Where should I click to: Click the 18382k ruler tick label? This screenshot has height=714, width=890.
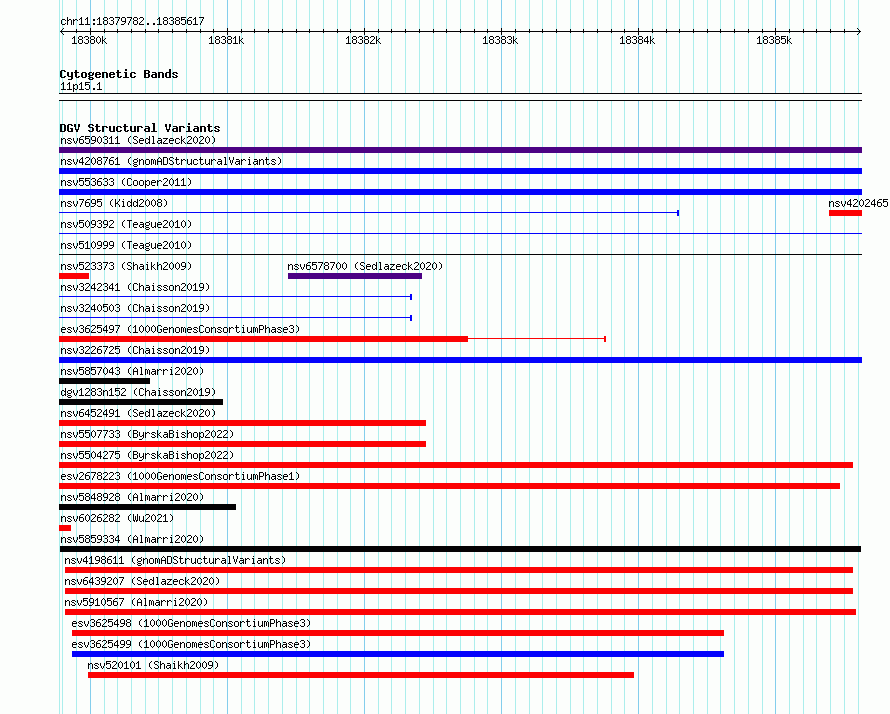pos(363,40)
